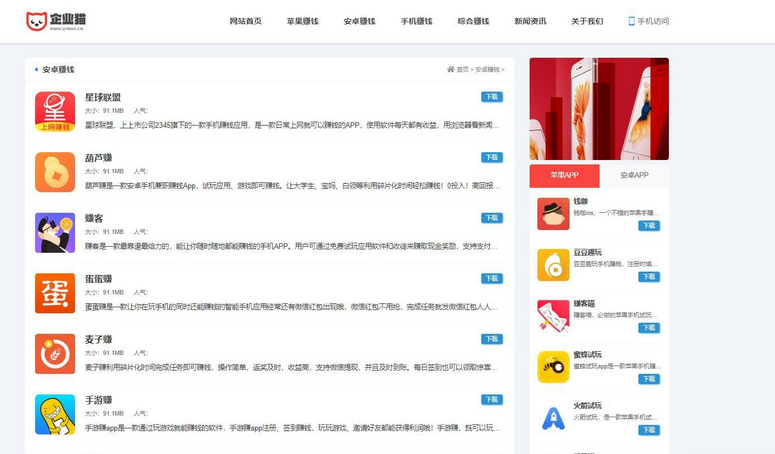This screenshot has width=775, height=454.
Task: Go to 网站首页 in navigation
Action: (x=246, y=21)
